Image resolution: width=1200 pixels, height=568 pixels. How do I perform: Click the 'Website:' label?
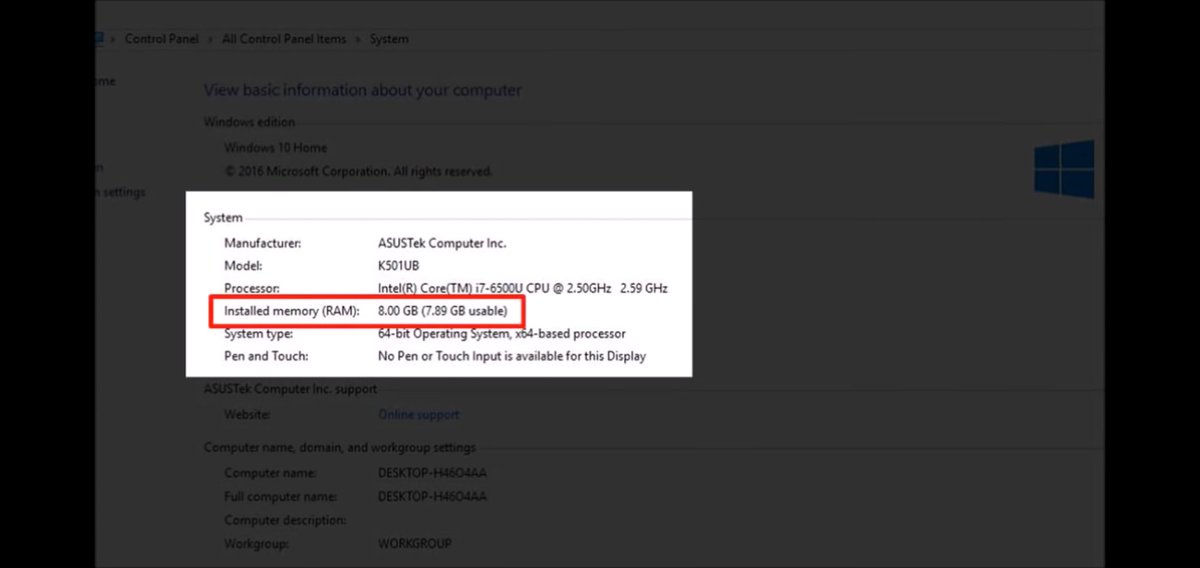pos(248,414)
